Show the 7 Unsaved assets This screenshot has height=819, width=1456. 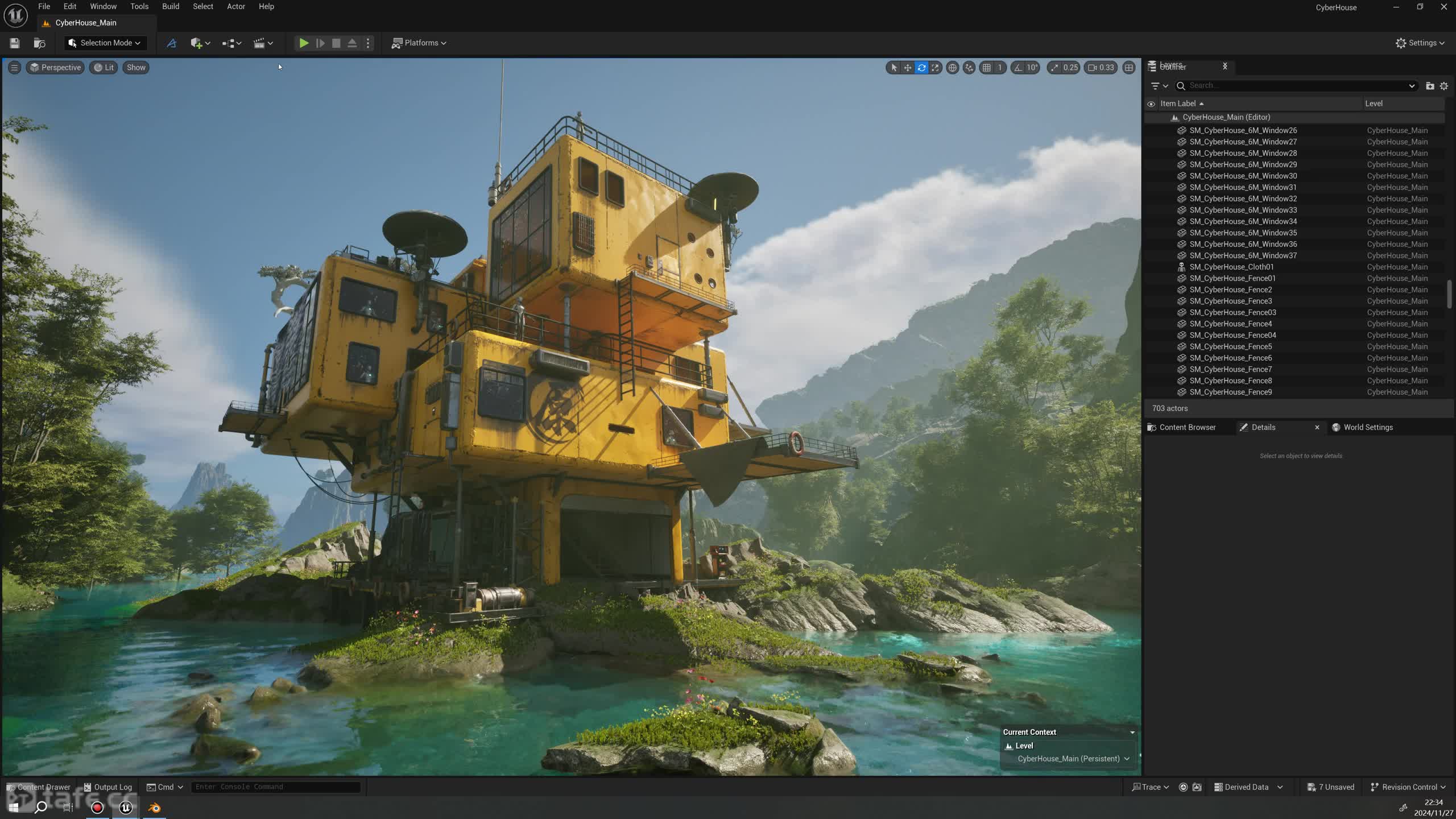point(1330,787)
